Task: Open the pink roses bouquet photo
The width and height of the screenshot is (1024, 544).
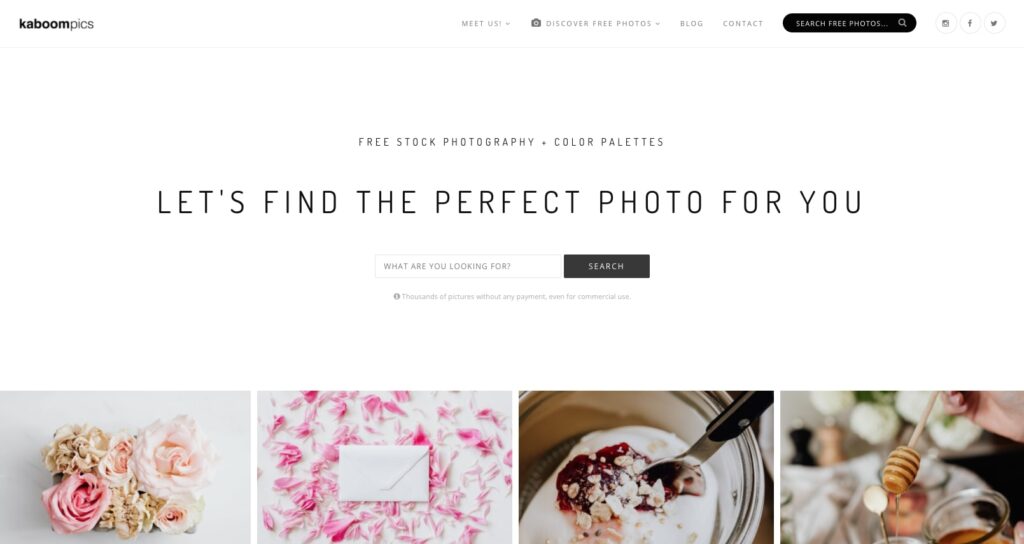Action: click(x=125, y=468)
